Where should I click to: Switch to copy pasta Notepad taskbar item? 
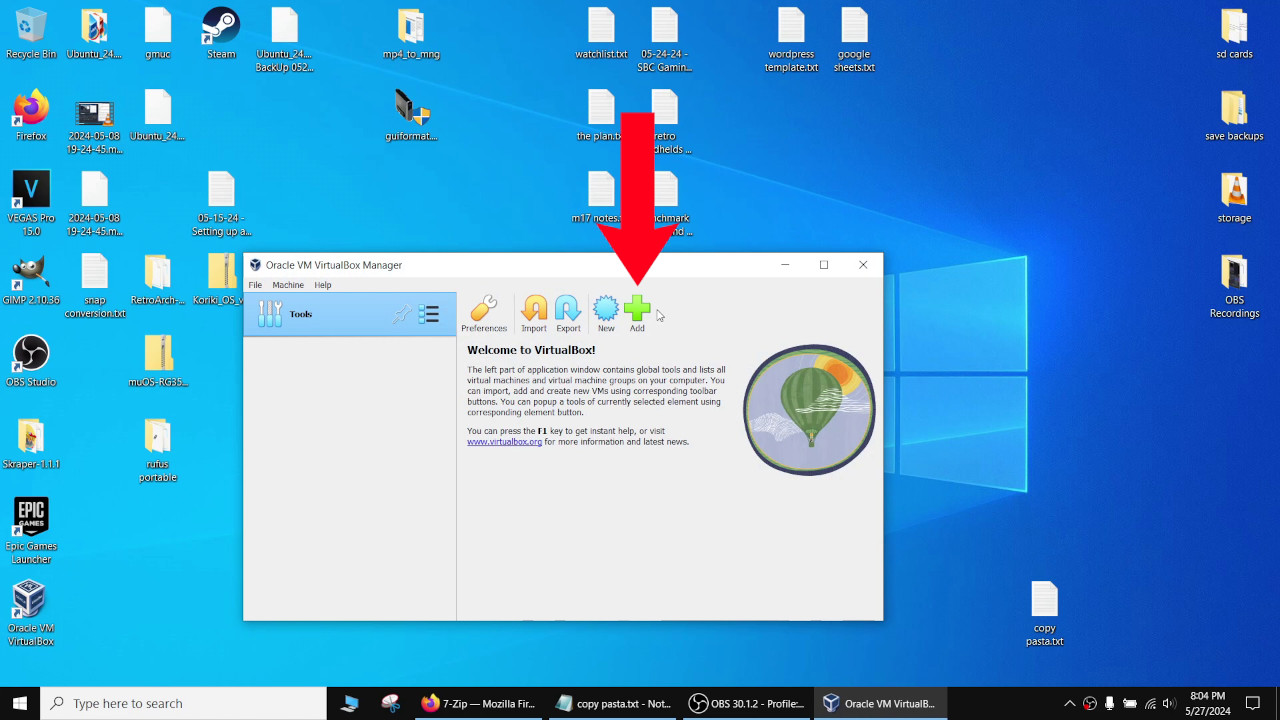coord(614,703)
